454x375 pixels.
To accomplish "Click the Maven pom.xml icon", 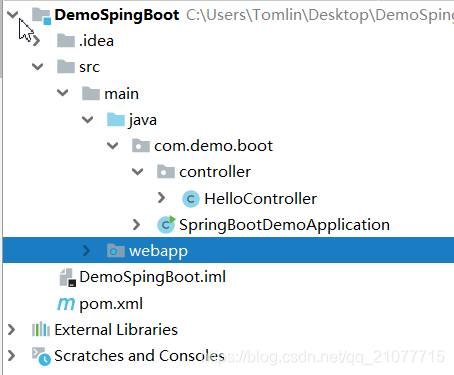I will coord(66,304).
